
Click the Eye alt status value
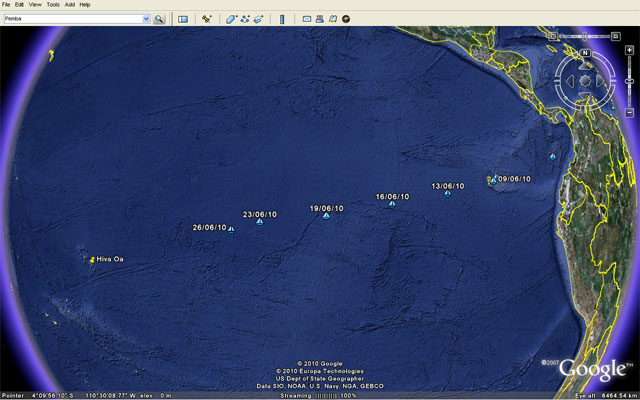point(606,396)
